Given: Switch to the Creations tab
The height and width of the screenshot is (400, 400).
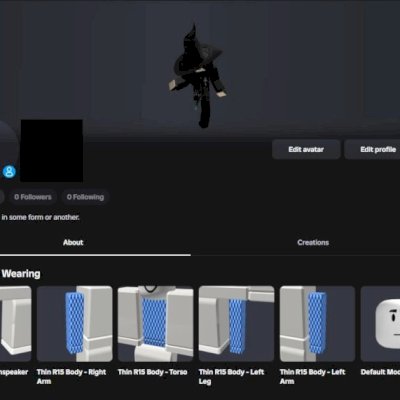Looking at the screenshot, I should pyautogui.click(x=313, y=242).
